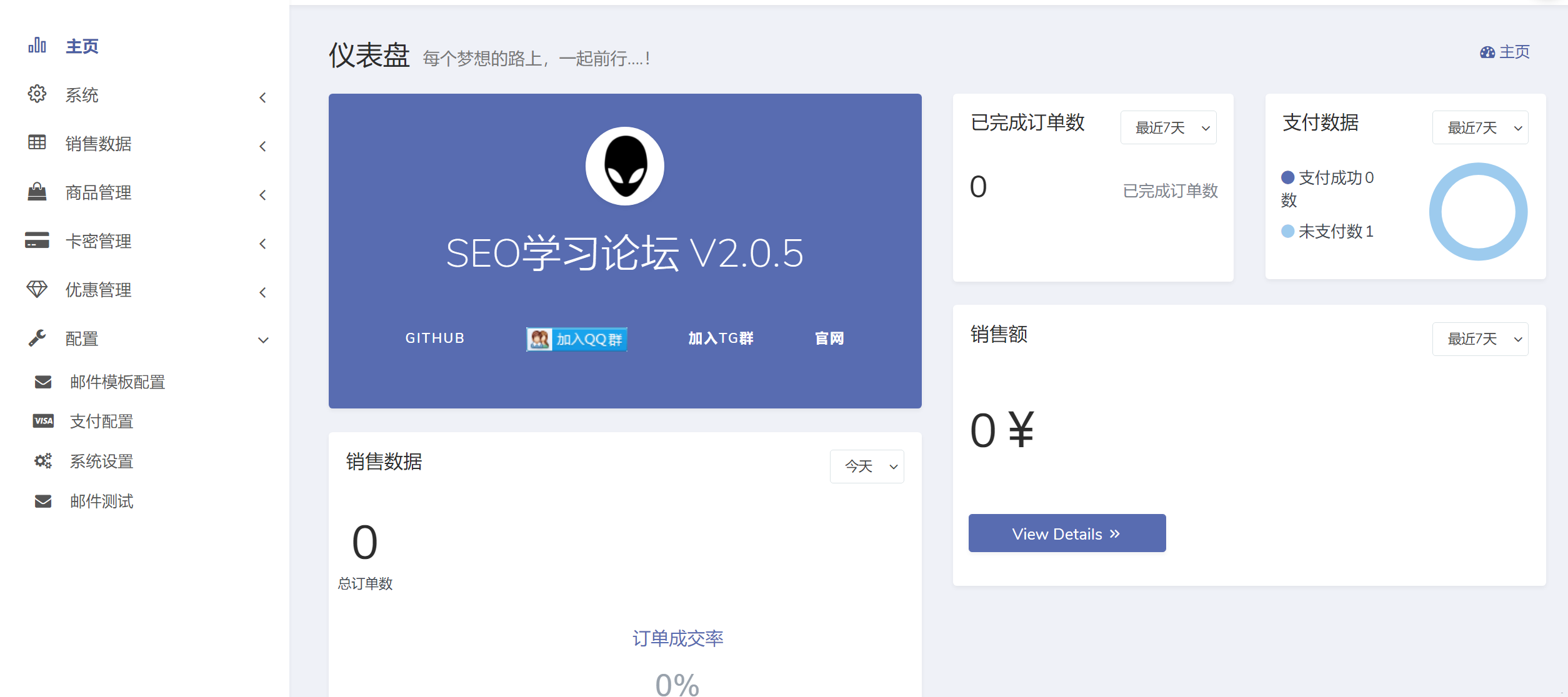Click the gear icon next to 系统

pyautogui.click(x=37, y=94)
